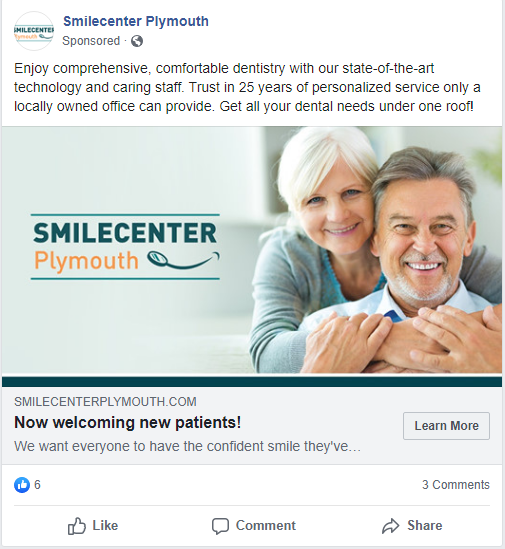The image size is (505, 549).
Task: Click the Sponsored label
Action: tap(91, 41)
